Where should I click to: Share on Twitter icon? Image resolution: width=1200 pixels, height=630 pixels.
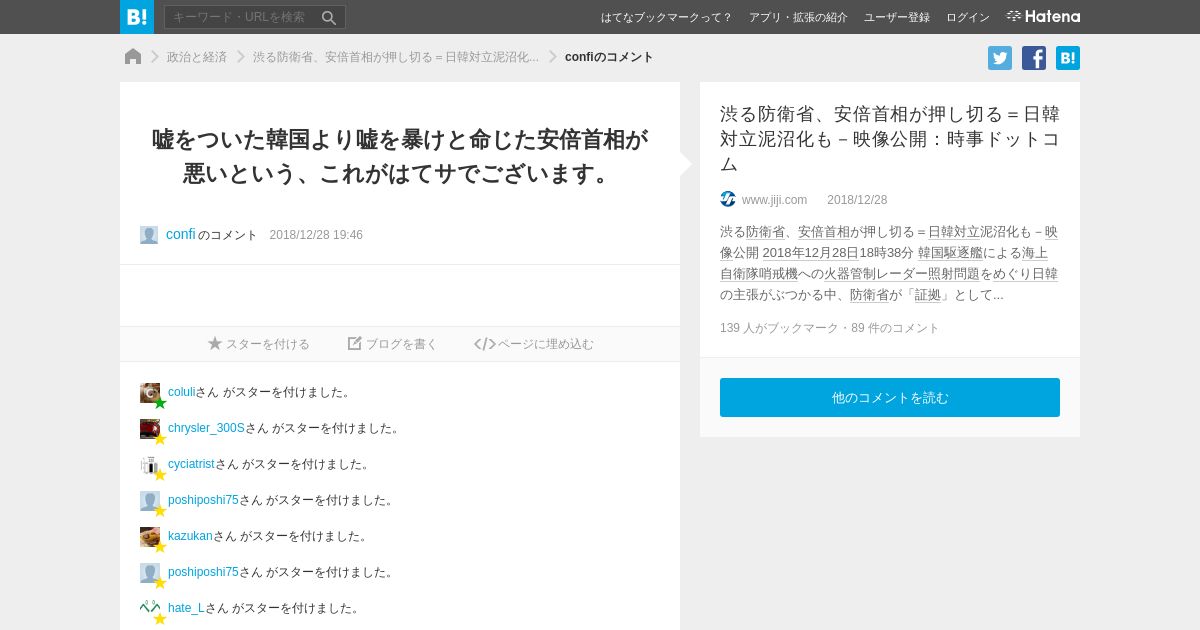(1000, 58)
